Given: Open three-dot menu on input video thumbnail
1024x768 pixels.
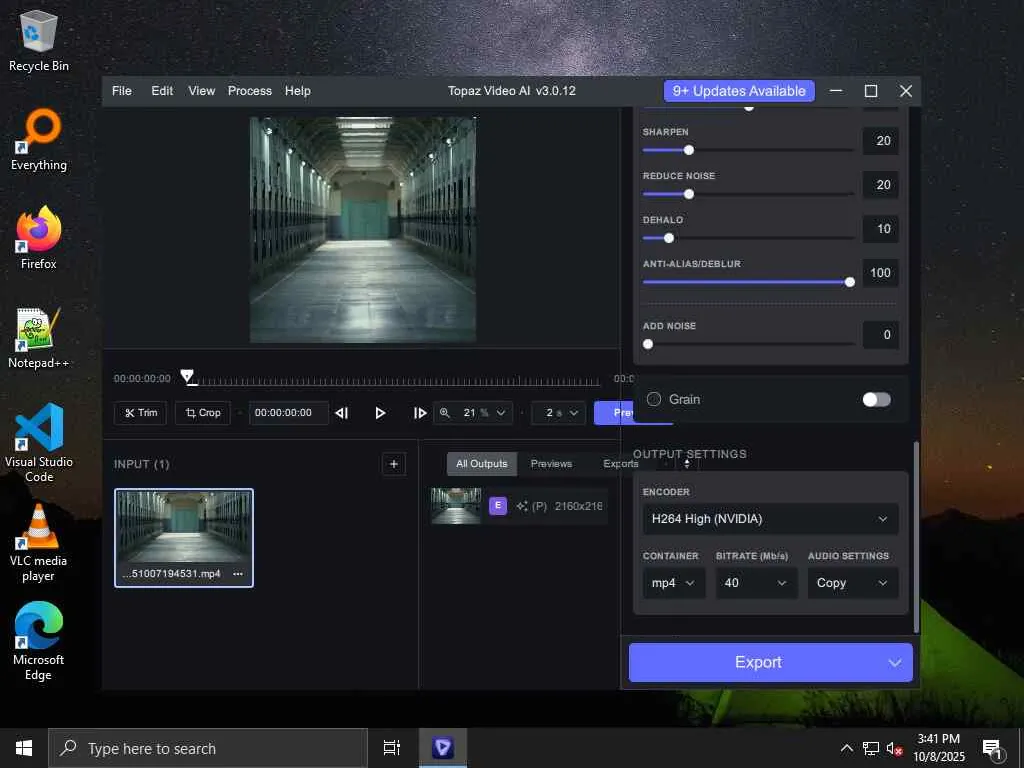Looking at the screenshot, I should [238, 574].
